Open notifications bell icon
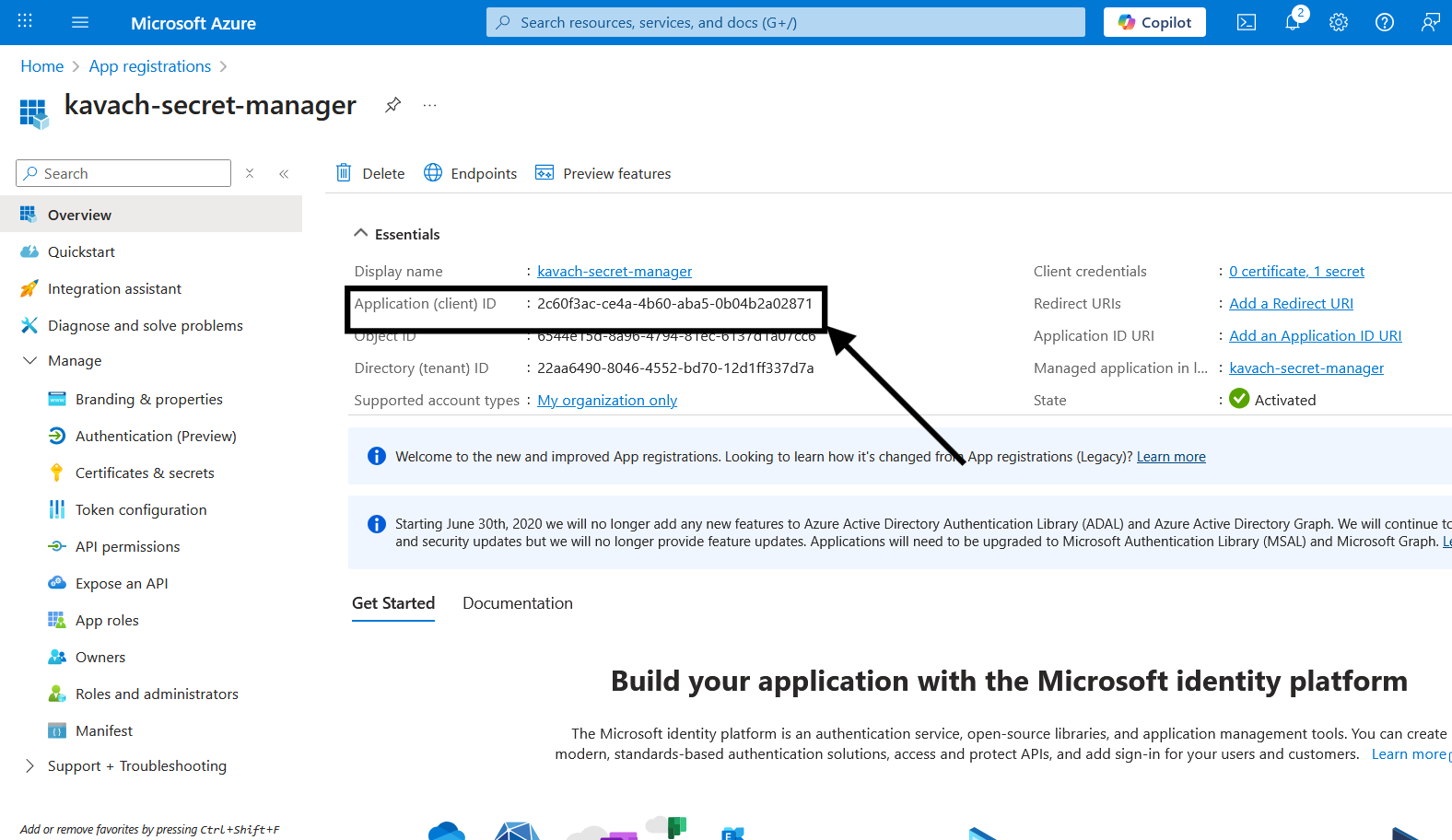Viewport: 1452px width, 840px height. [1294, 21]
